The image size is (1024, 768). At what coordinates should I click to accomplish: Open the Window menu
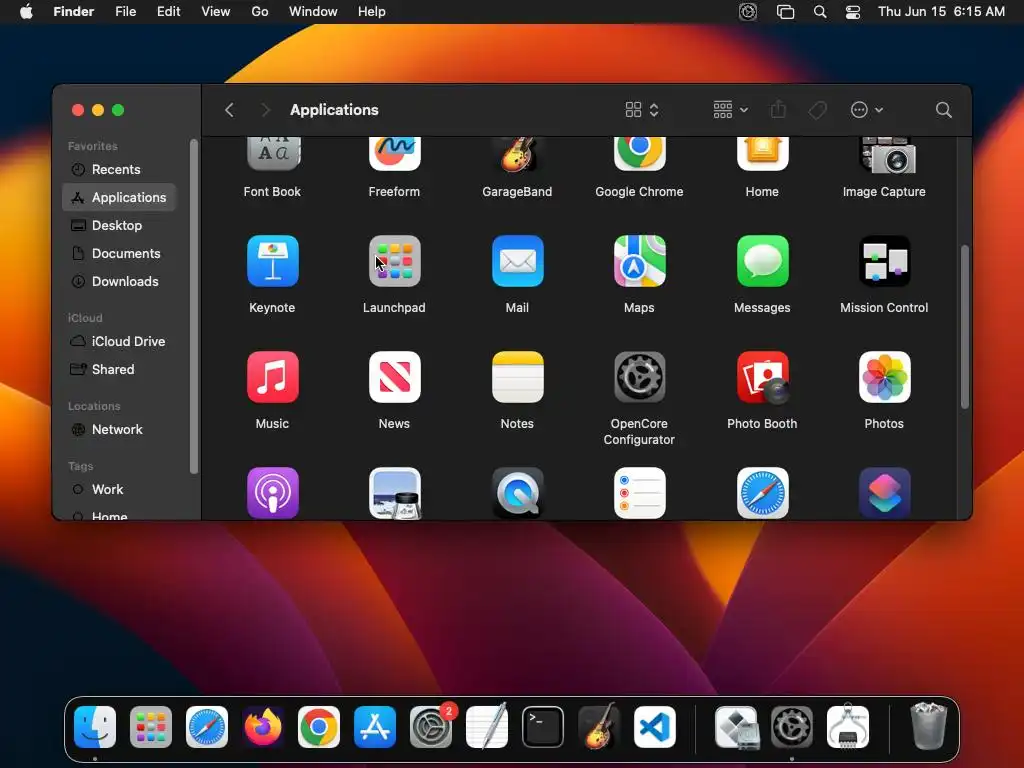tap(313, 12)
